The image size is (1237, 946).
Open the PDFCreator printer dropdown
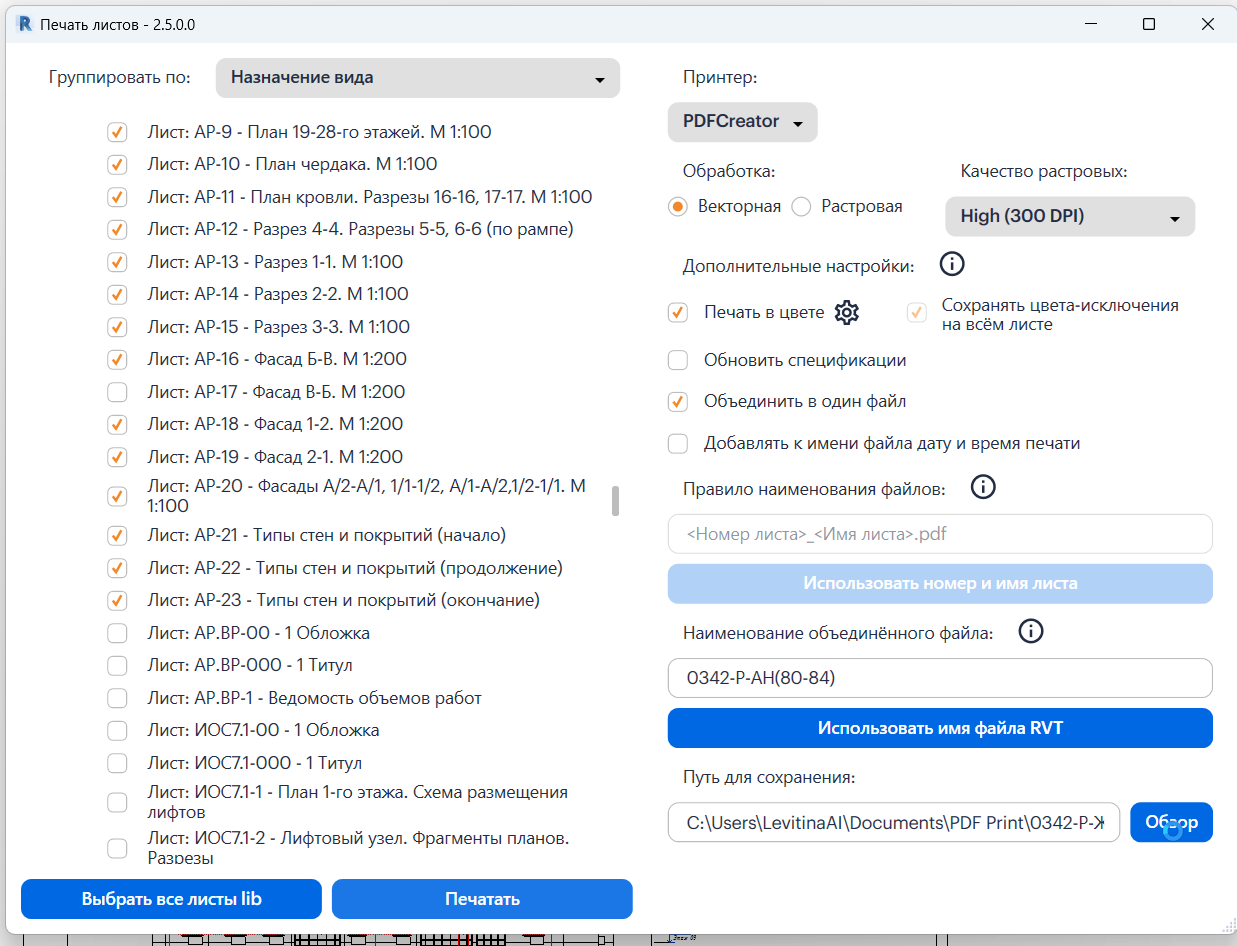743,122
